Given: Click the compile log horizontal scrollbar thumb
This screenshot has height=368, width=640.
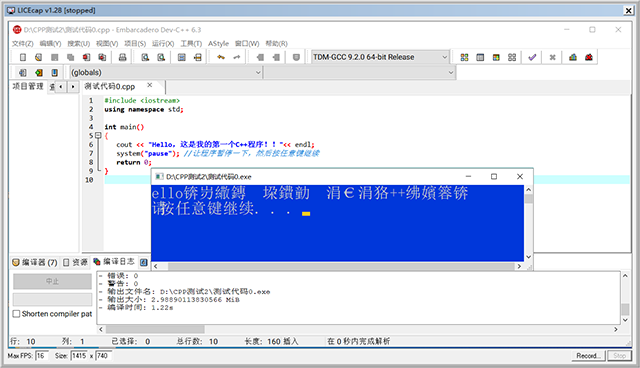Looking at the screenshot, I should tap(155, 329).
